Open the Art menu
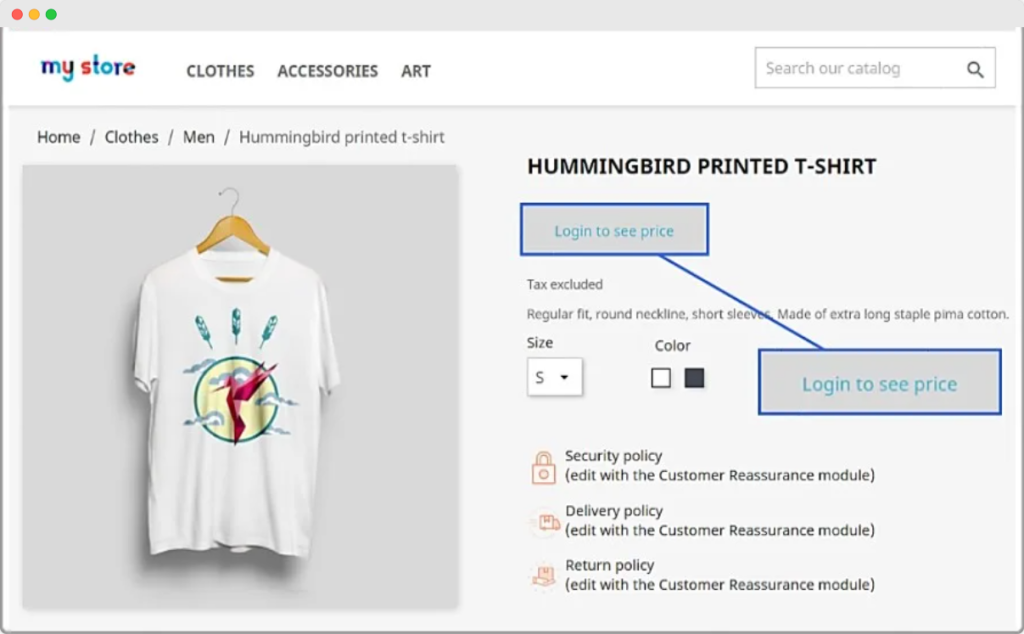This screenshot has width=1024, height=634. 416,71
